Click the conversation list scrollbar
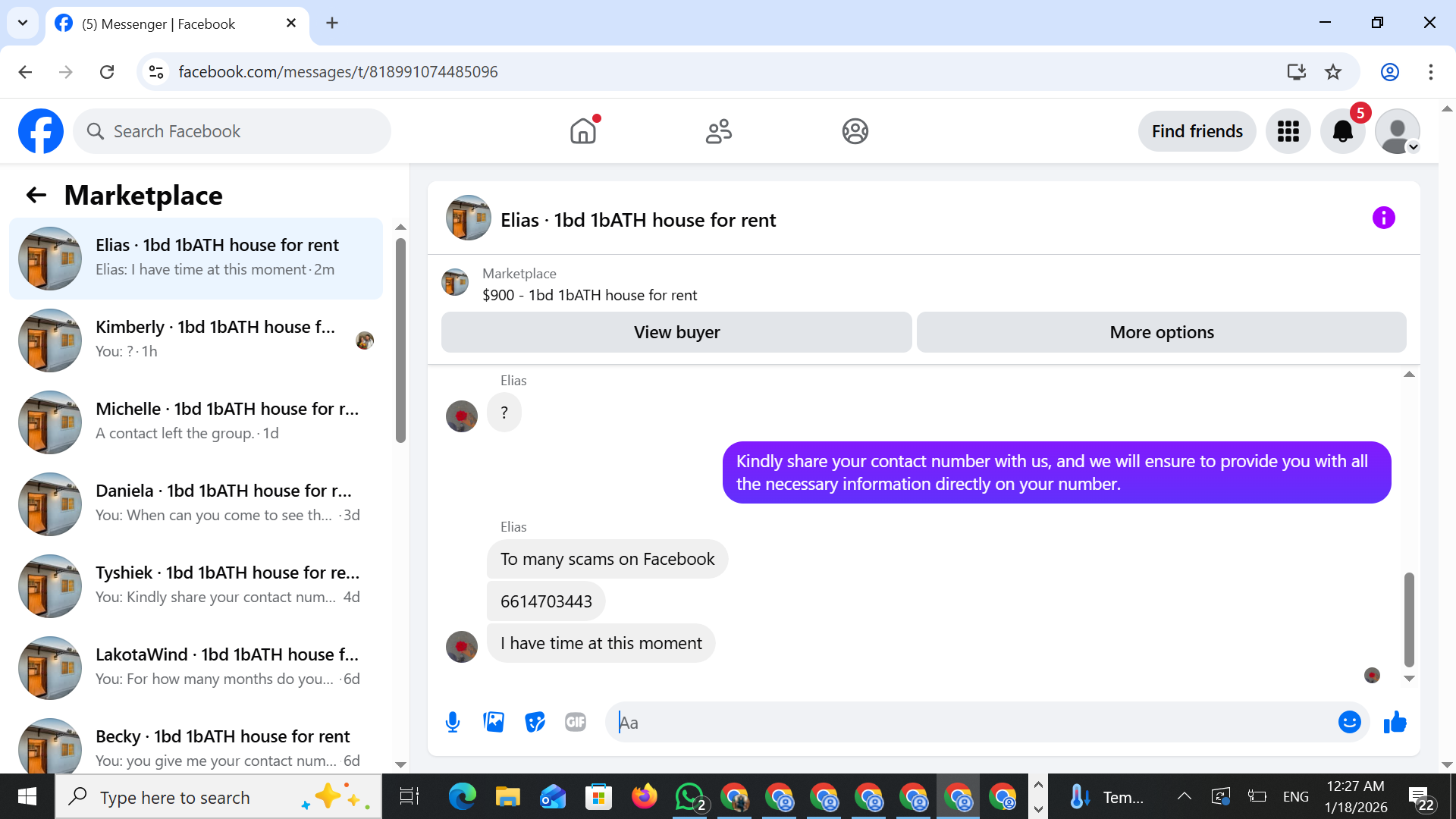 pos(400,341)
